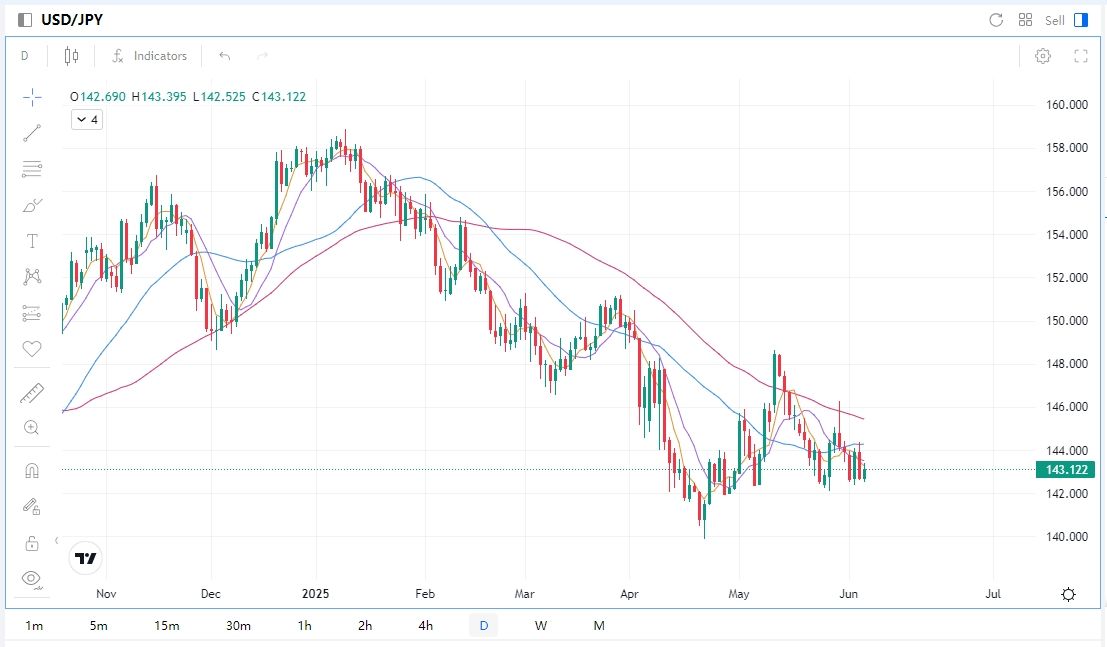Select the trend line drawing tool
Viewport: 1107px width, 647px height.
click(x=32, y=133)
